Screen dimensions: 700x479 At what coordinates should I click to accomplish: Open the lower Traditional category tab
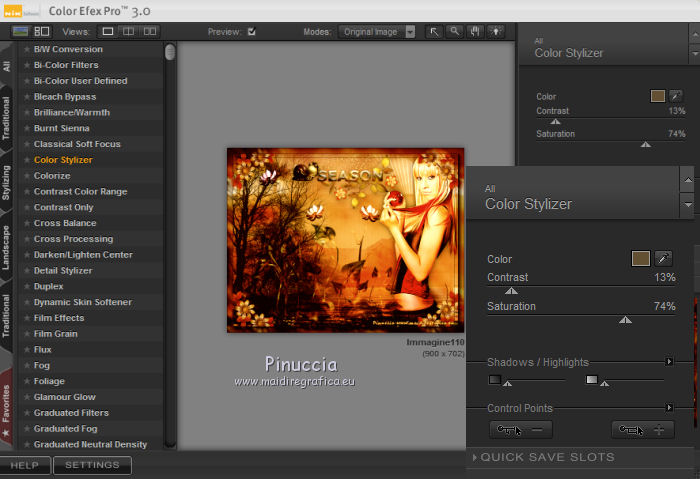point(6,316)
